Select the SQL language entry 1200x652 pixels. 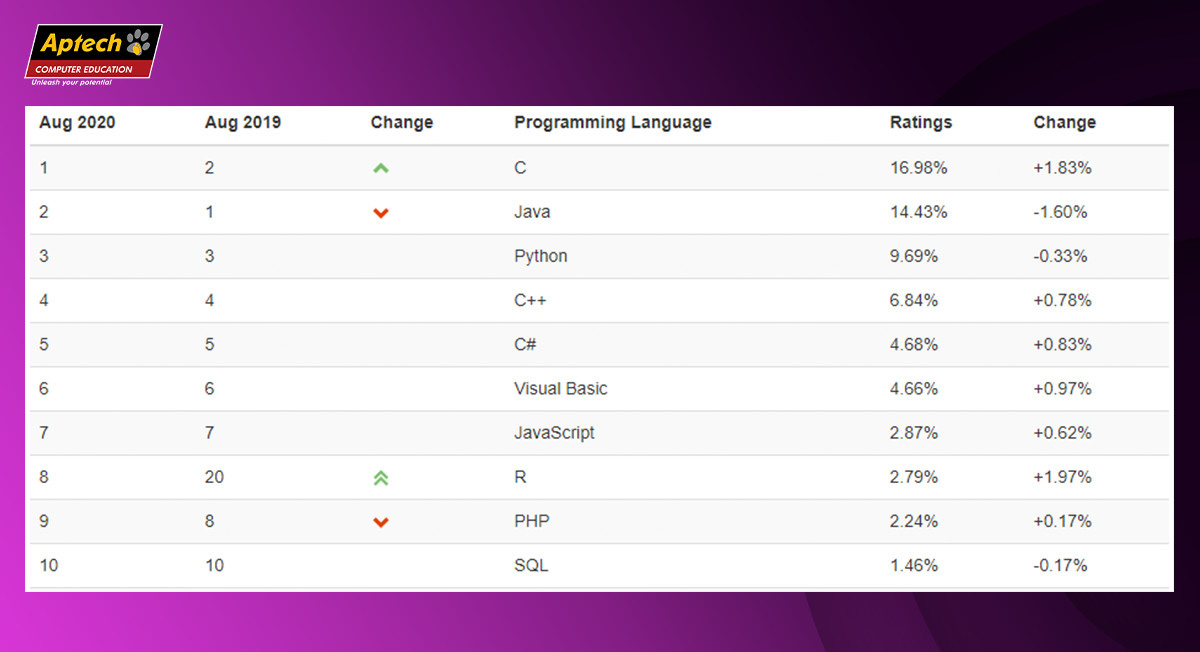tap(531, 565)
